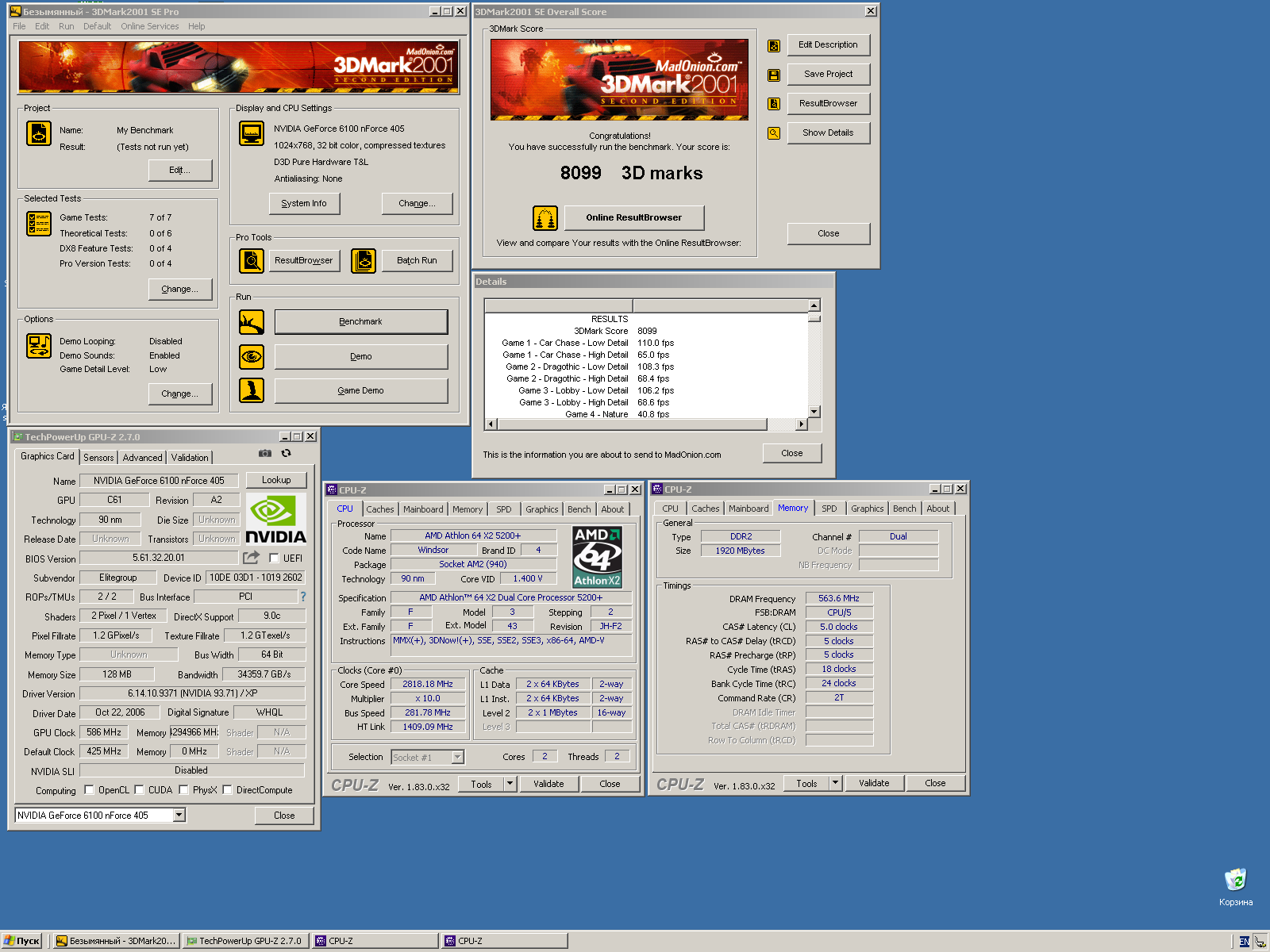This screenshot has width=1270, height=952.
Task: Click Validate in CPU-Z Memory window
Action: (874, 783)
